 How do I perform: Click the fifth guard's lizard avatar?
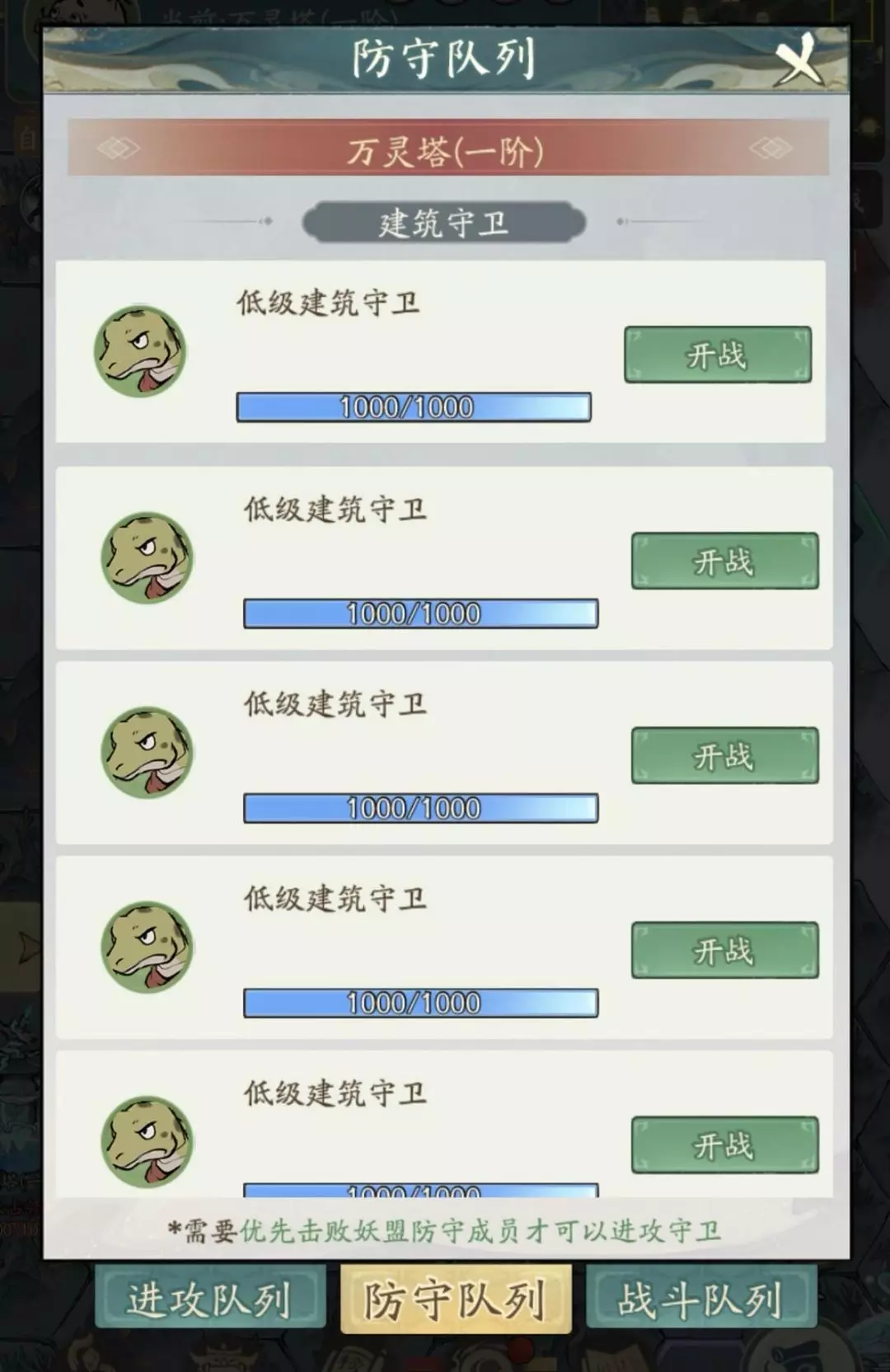click(x=147, y=1141)
